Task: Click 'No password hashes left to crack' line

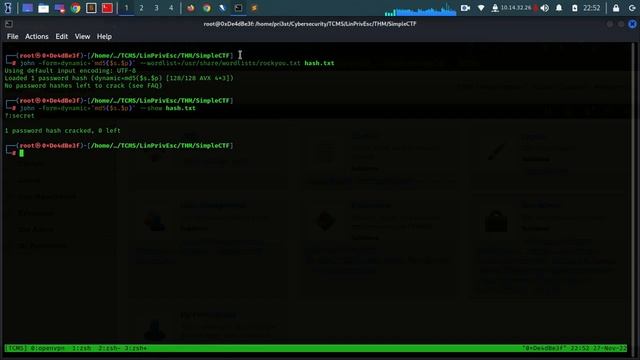Action: point(83,86)
